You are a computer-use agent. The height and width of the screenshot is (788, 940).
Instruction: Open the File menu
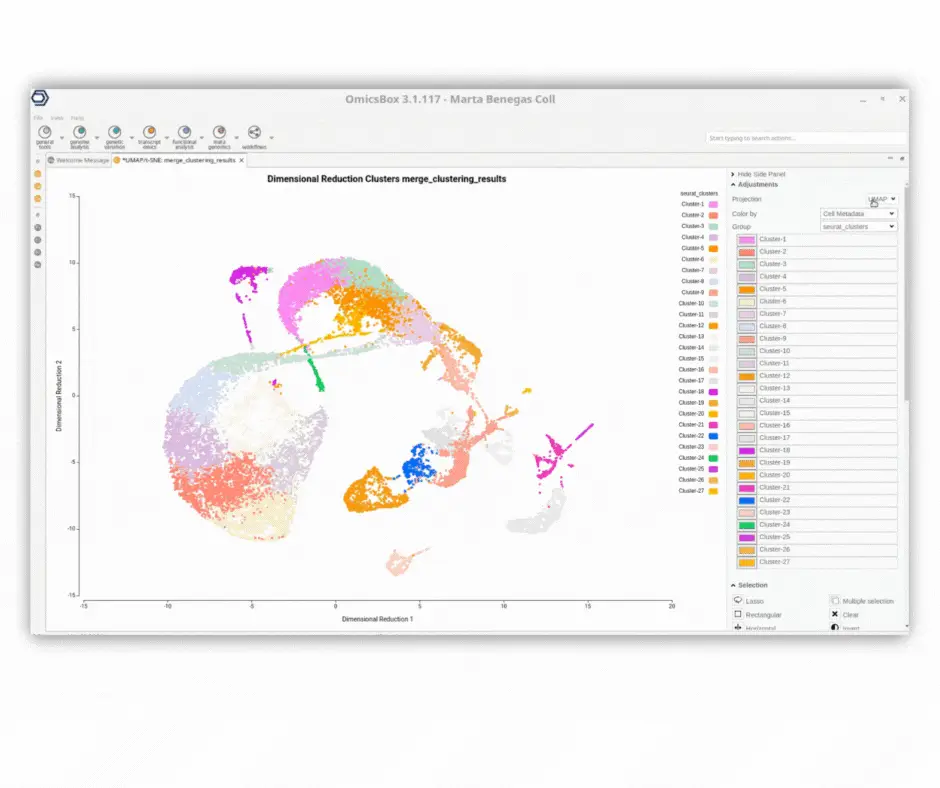pos(38,118)
